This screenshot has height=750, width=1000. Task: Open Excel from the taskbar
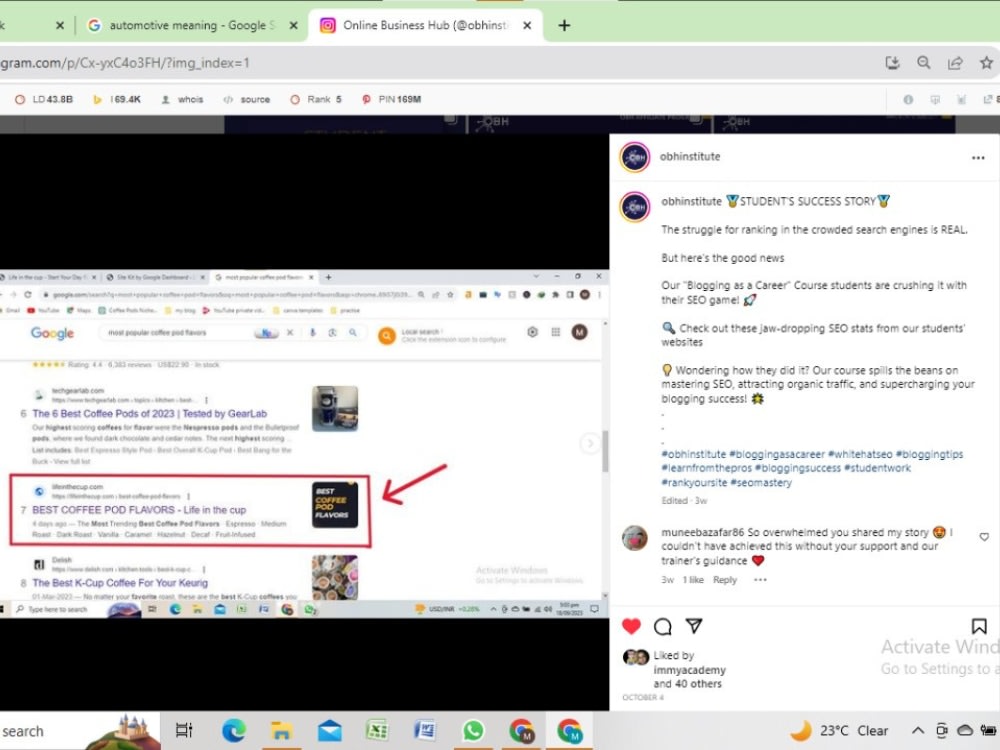pyautogui.click(x=378, y=731)
